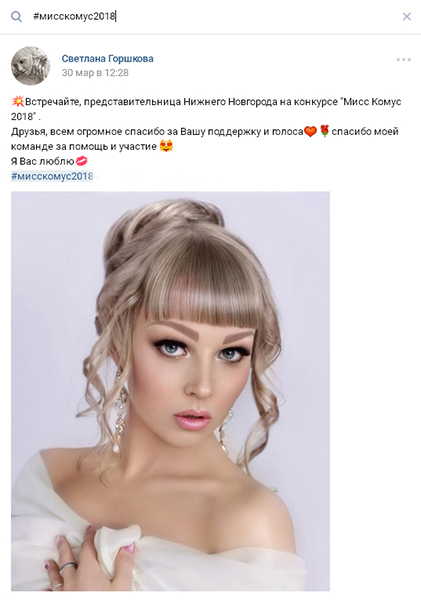Viewport: 421px width, 600px height.
Task: Click the explosion emoji starting the post
Action: pos(17,102)
